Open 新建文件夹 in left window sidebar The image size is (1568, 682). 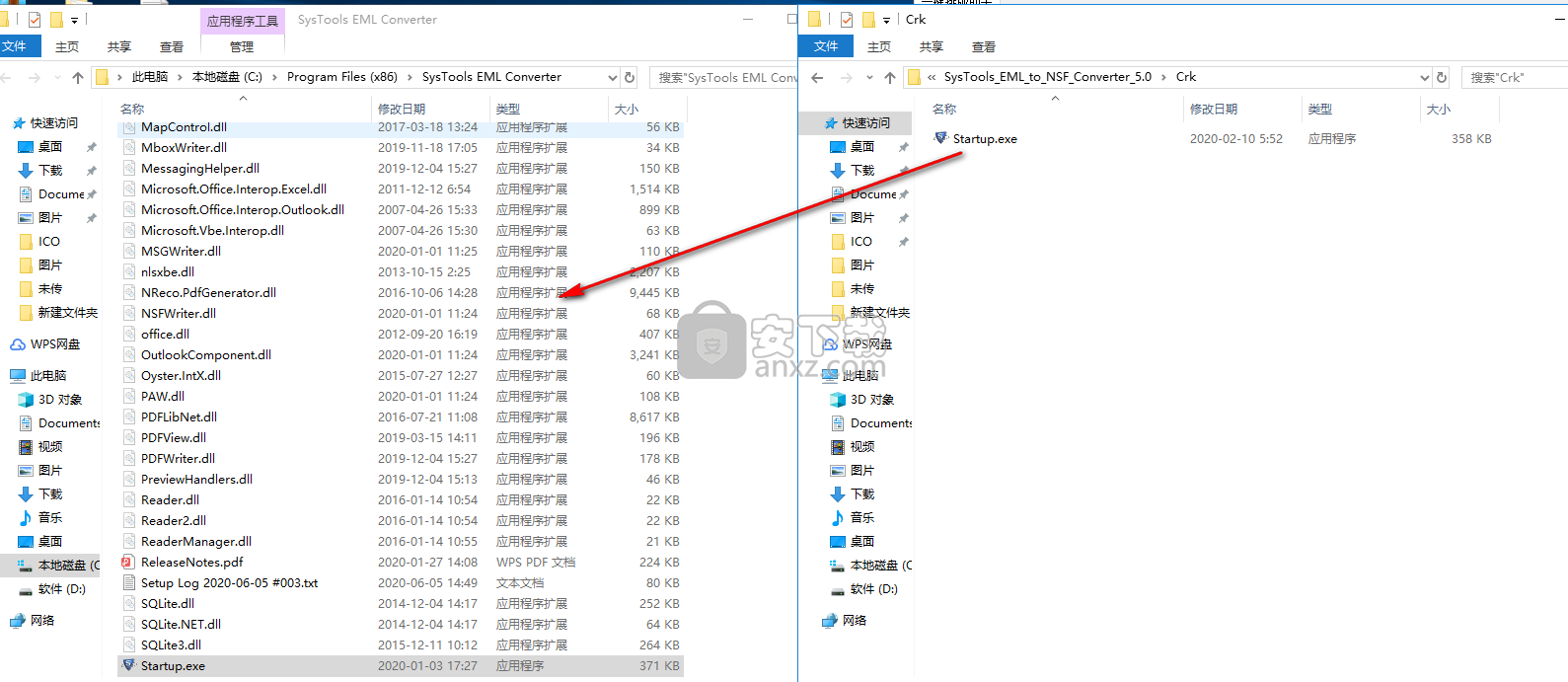[59, 312]
